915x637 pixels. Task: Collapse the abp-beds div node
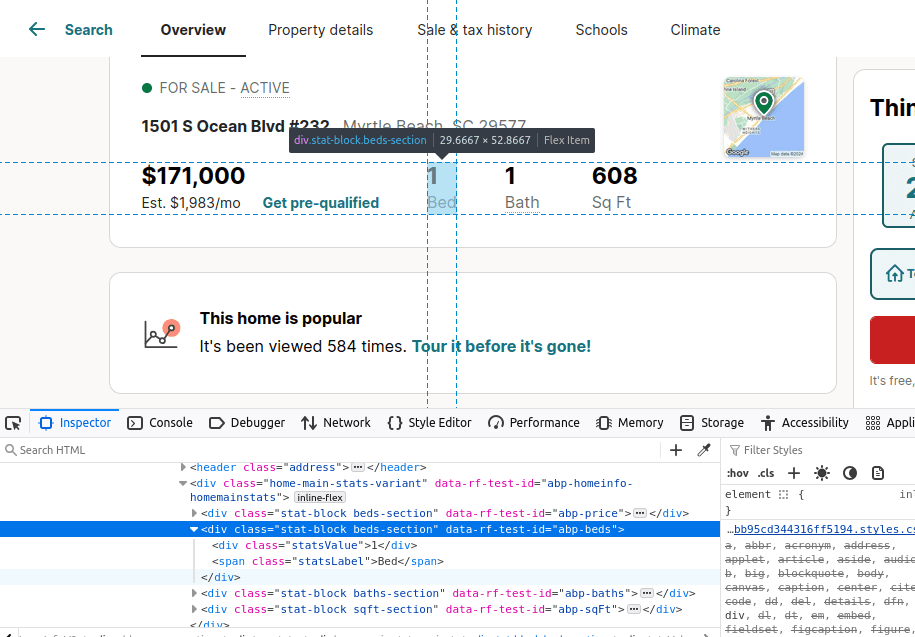pos(194,530)
